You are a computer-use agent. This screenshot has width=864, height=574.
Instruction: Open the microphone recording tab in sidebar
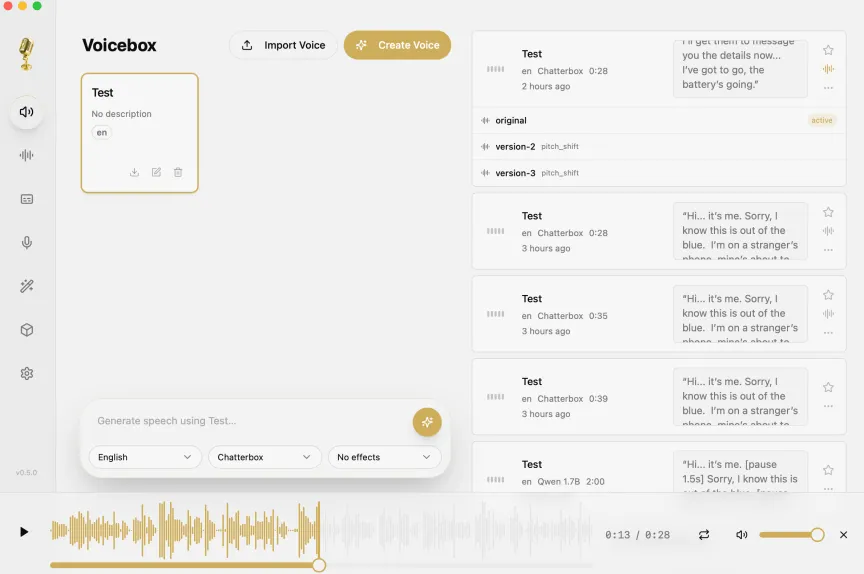26,242
